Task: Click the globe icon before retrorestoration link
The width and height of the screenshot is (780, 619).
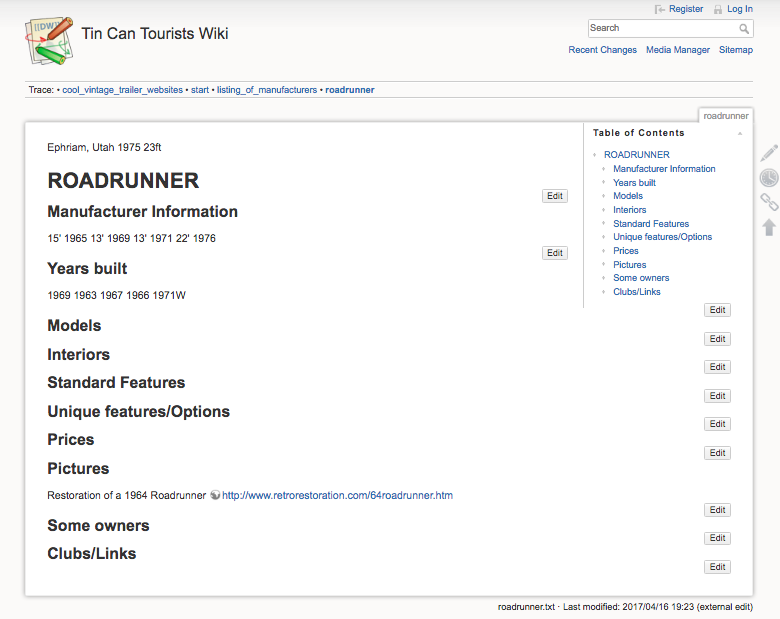Action: pyautogui.click(x=215, y=495)
